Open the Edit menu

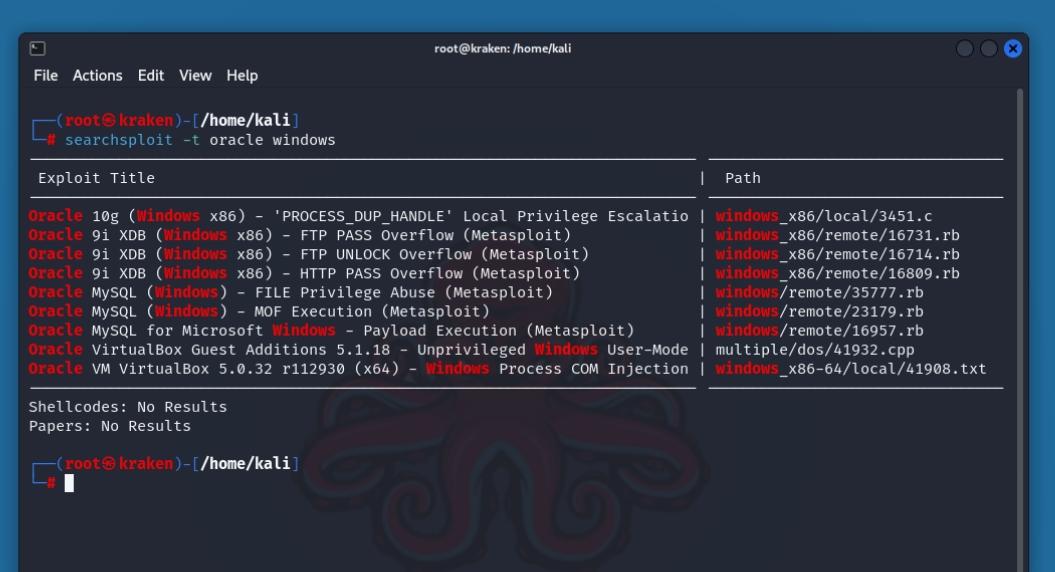tap(151, 75)
